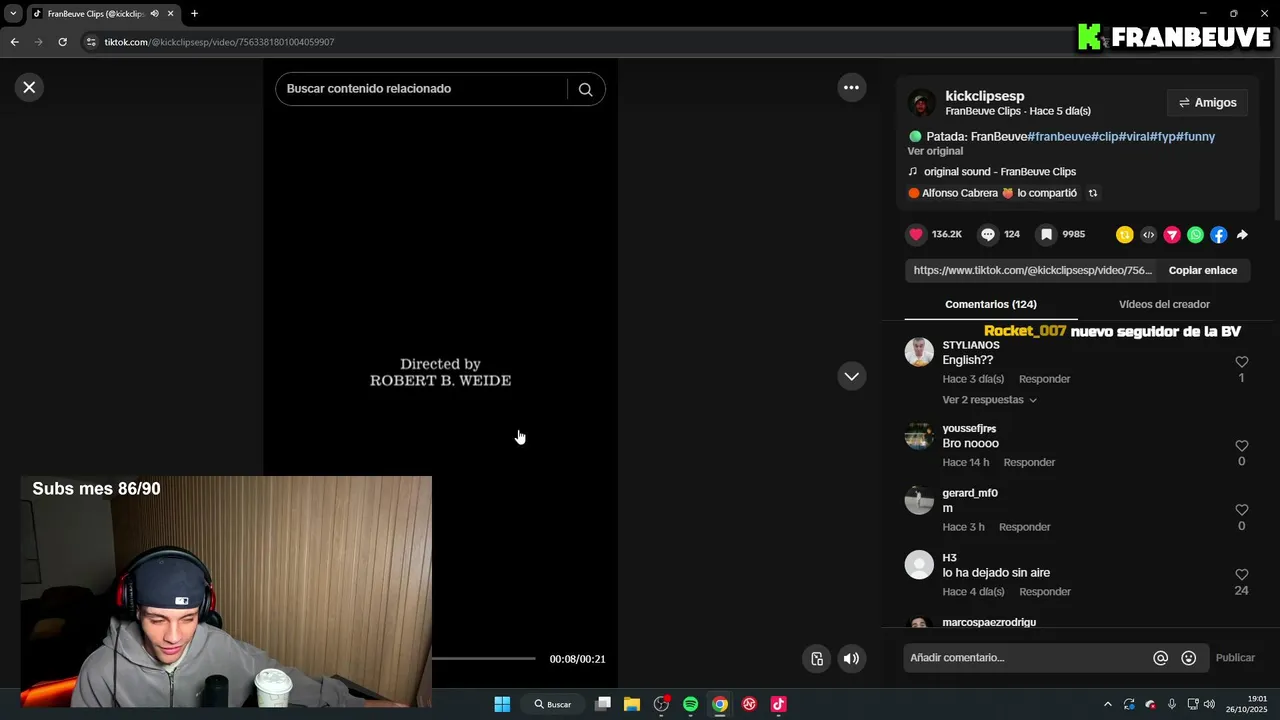
Task: Click the 'Copiar enlace' button
Action: [x=1203, y=270]
